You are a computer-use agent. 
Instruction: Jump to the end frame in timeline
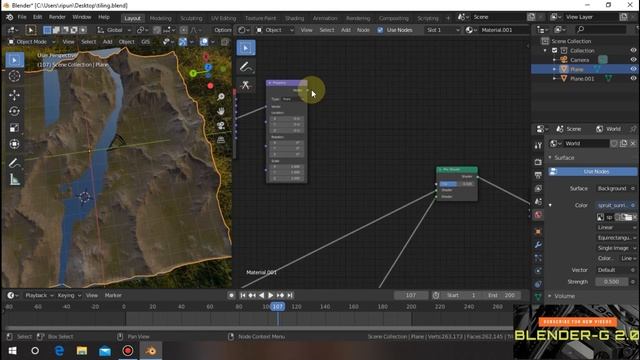[290, 295]
